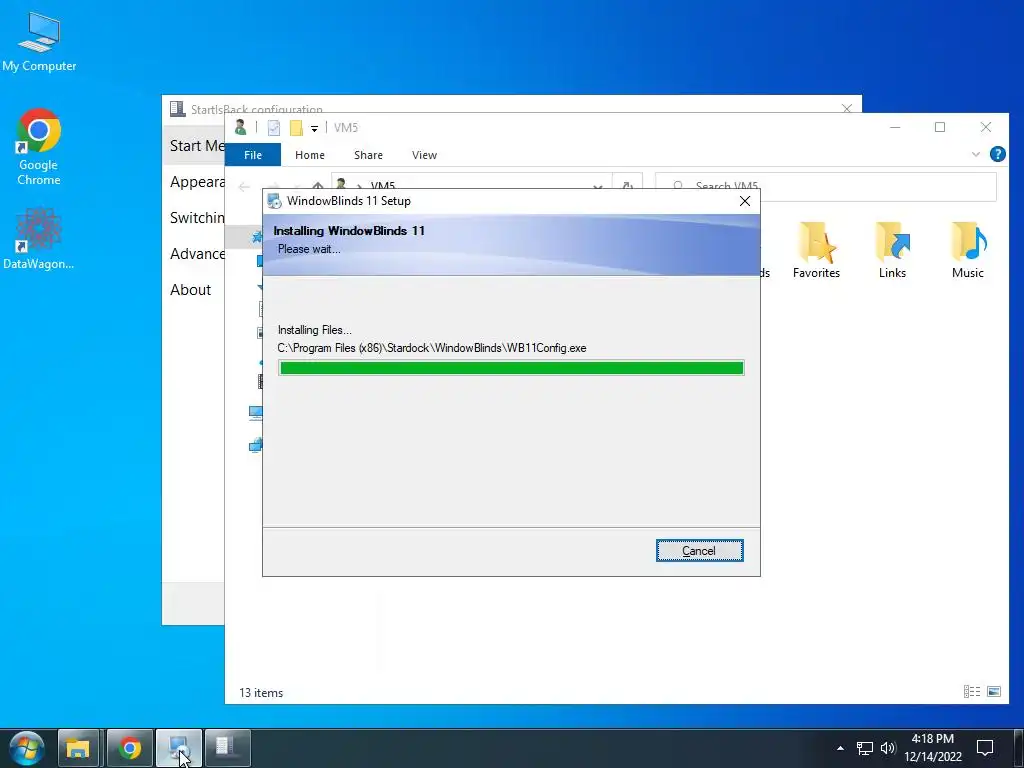
Task: Click the File Explorer help icon
Action: click(997, 154)
